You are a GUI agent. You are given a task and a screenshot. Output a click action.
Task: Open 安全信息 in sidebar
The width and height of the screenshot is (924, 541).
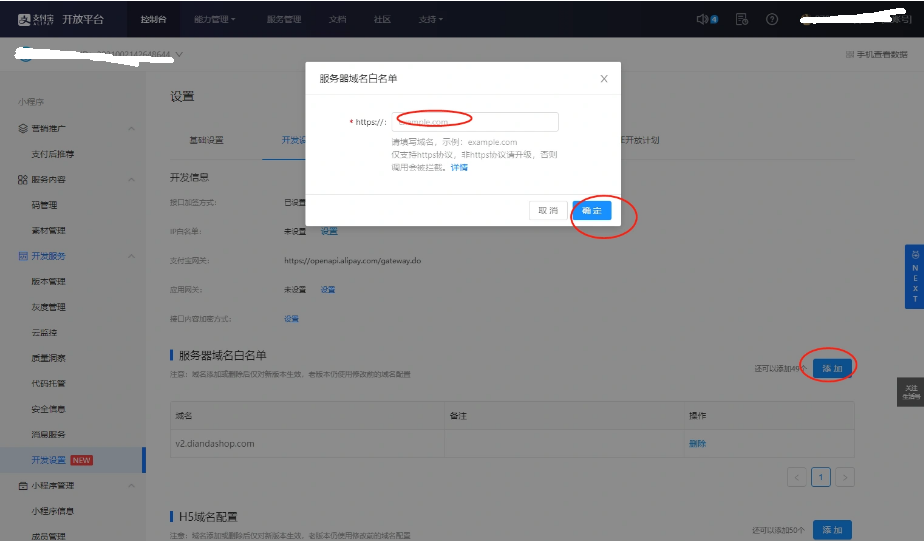point(48,409)
